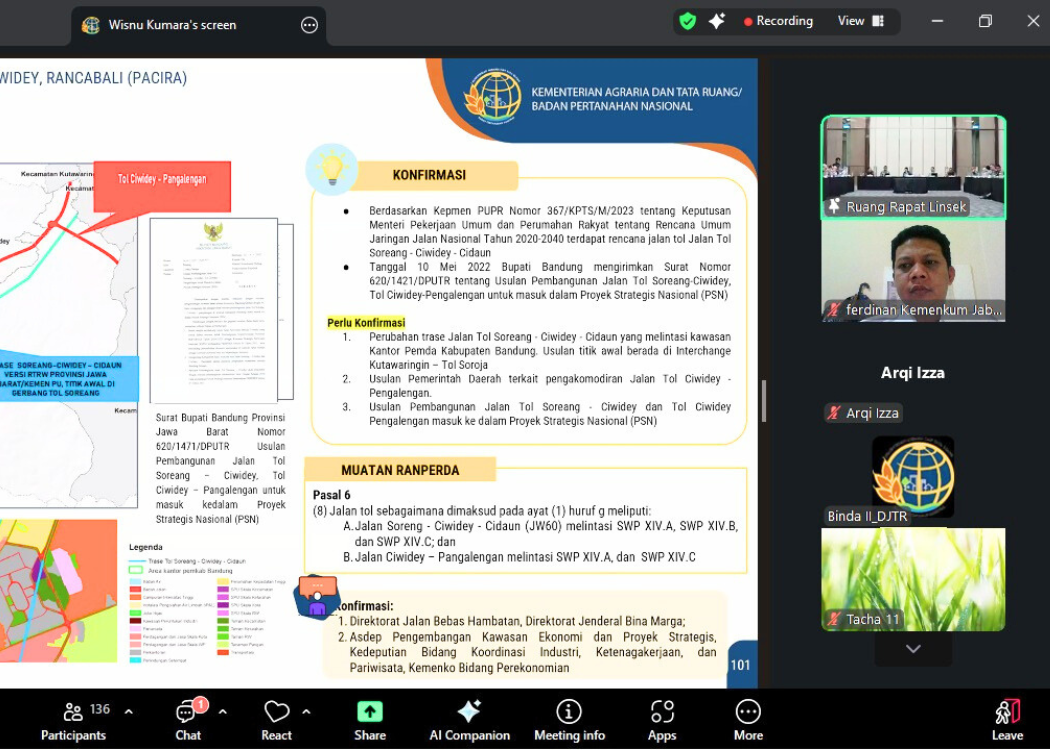Open AI Companion
The image size is (1050, 750).
tap(469, 720)
